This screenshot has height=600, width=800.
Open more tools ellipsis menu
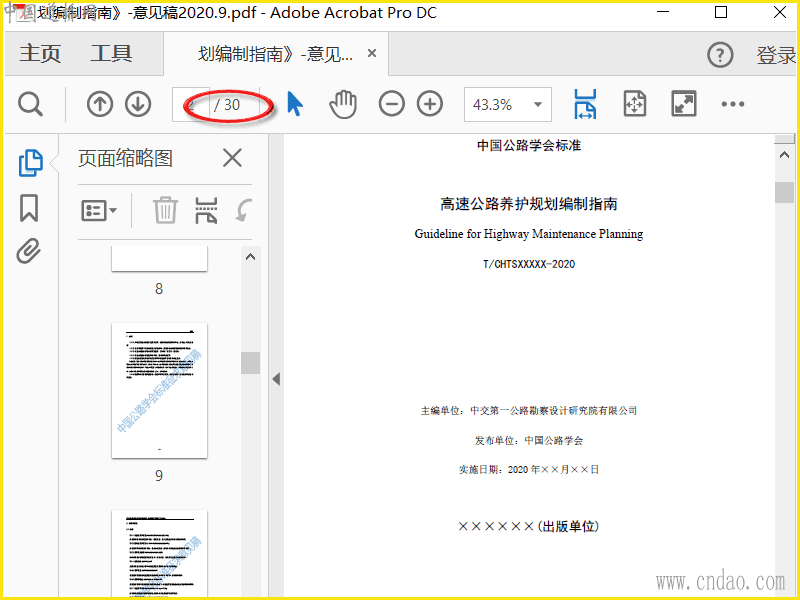click(733, 104)
